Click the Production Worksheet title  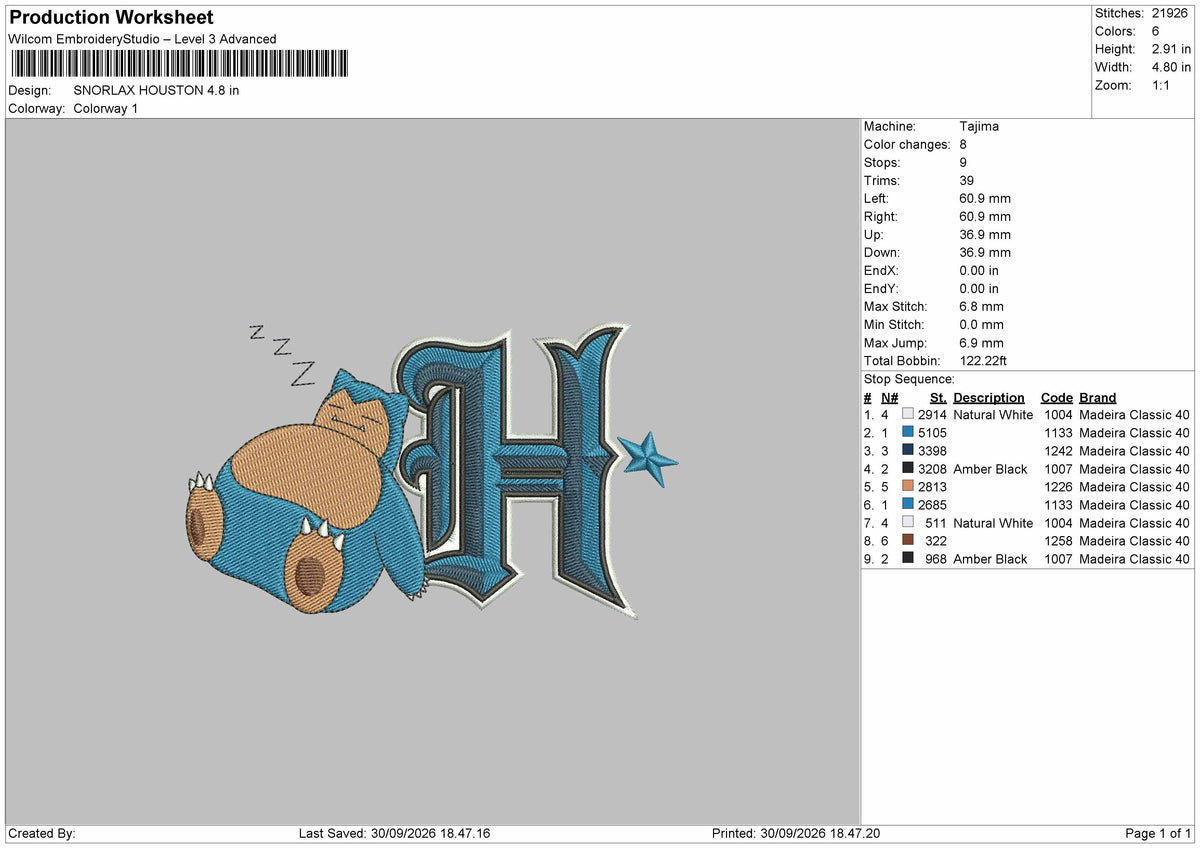click(x=111, y=18)
